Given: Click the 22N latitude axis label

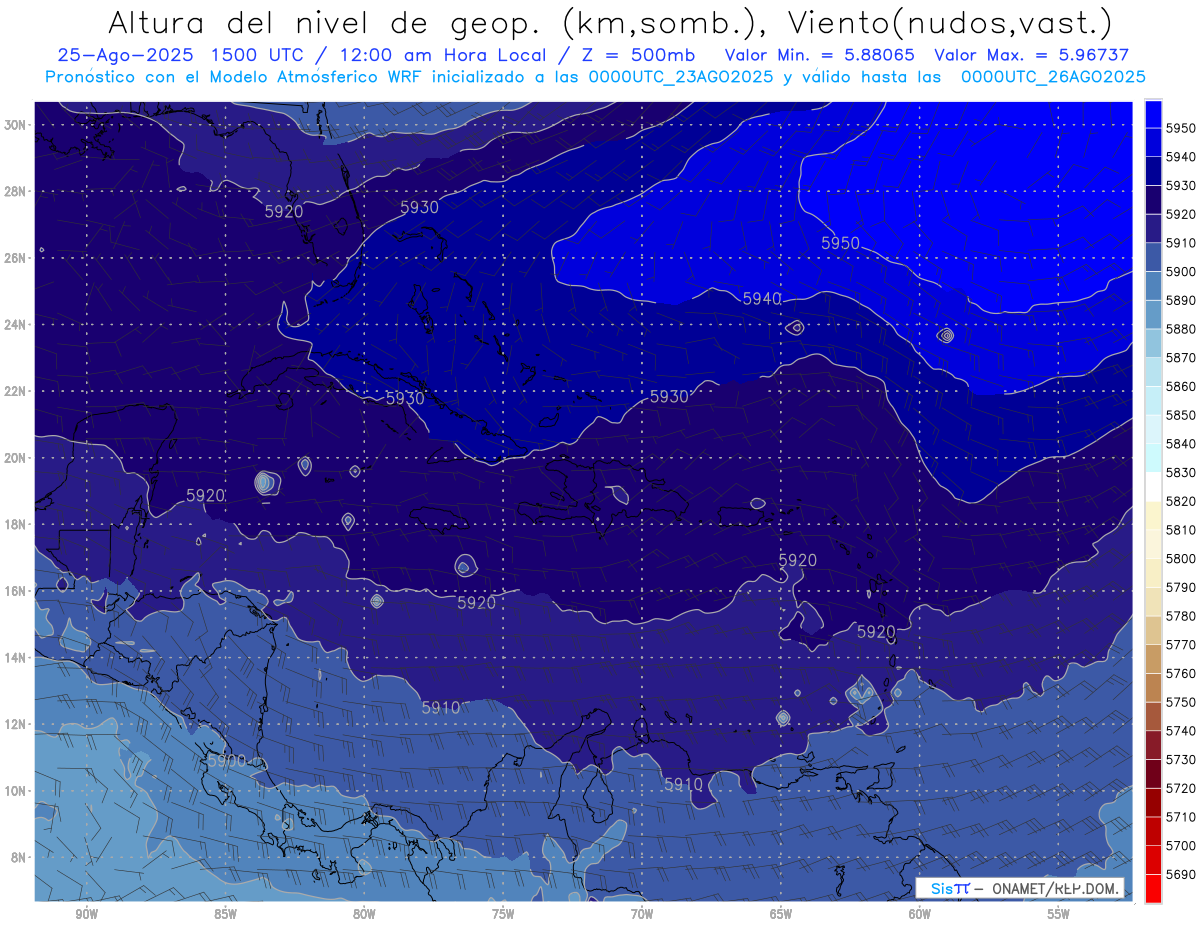Looking at the screenshot, I should pos(15,391).
